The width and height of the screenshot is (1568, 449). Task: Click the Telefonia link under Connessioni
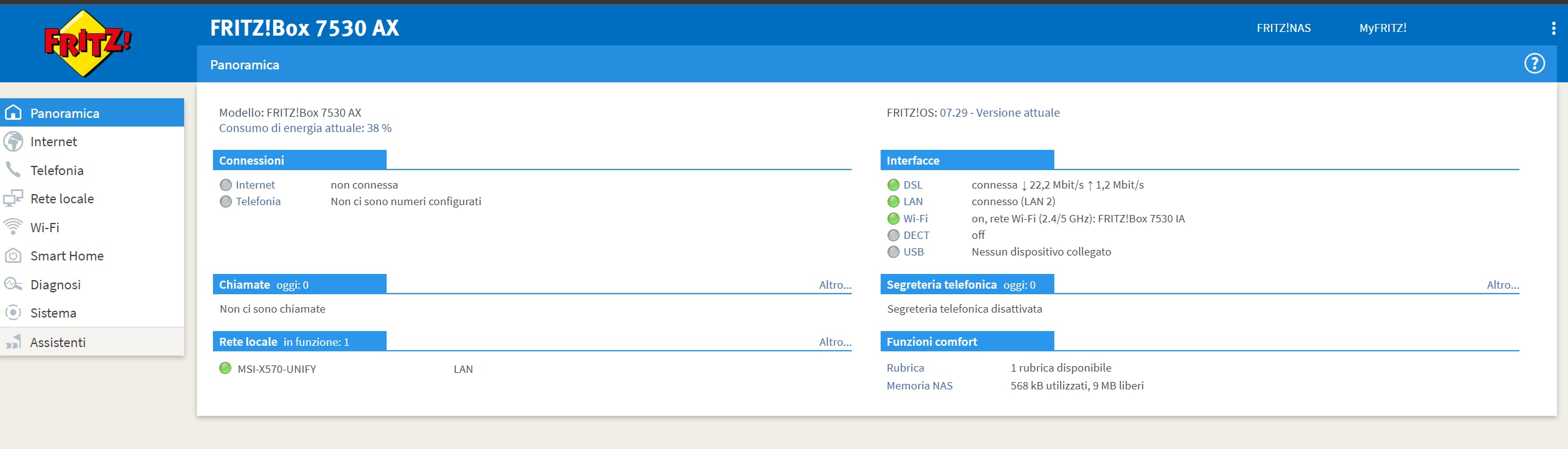[258, 201]
